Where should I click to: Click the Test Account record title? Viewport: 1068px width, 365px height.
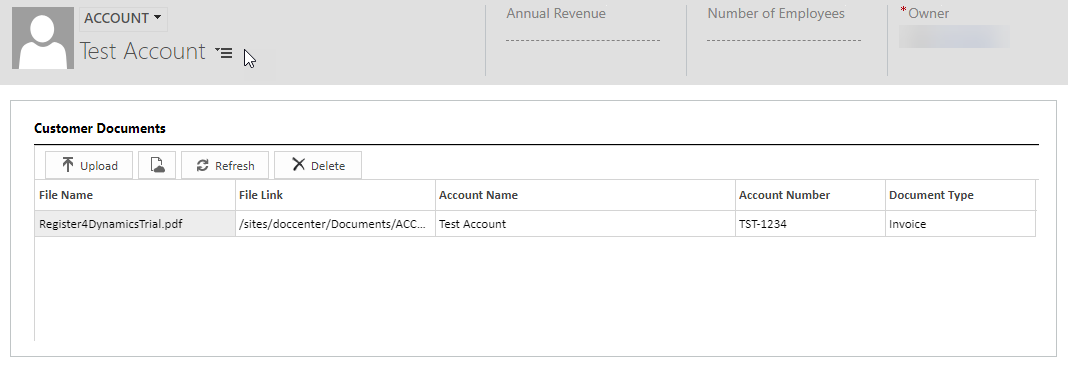(x=142, y=51)
